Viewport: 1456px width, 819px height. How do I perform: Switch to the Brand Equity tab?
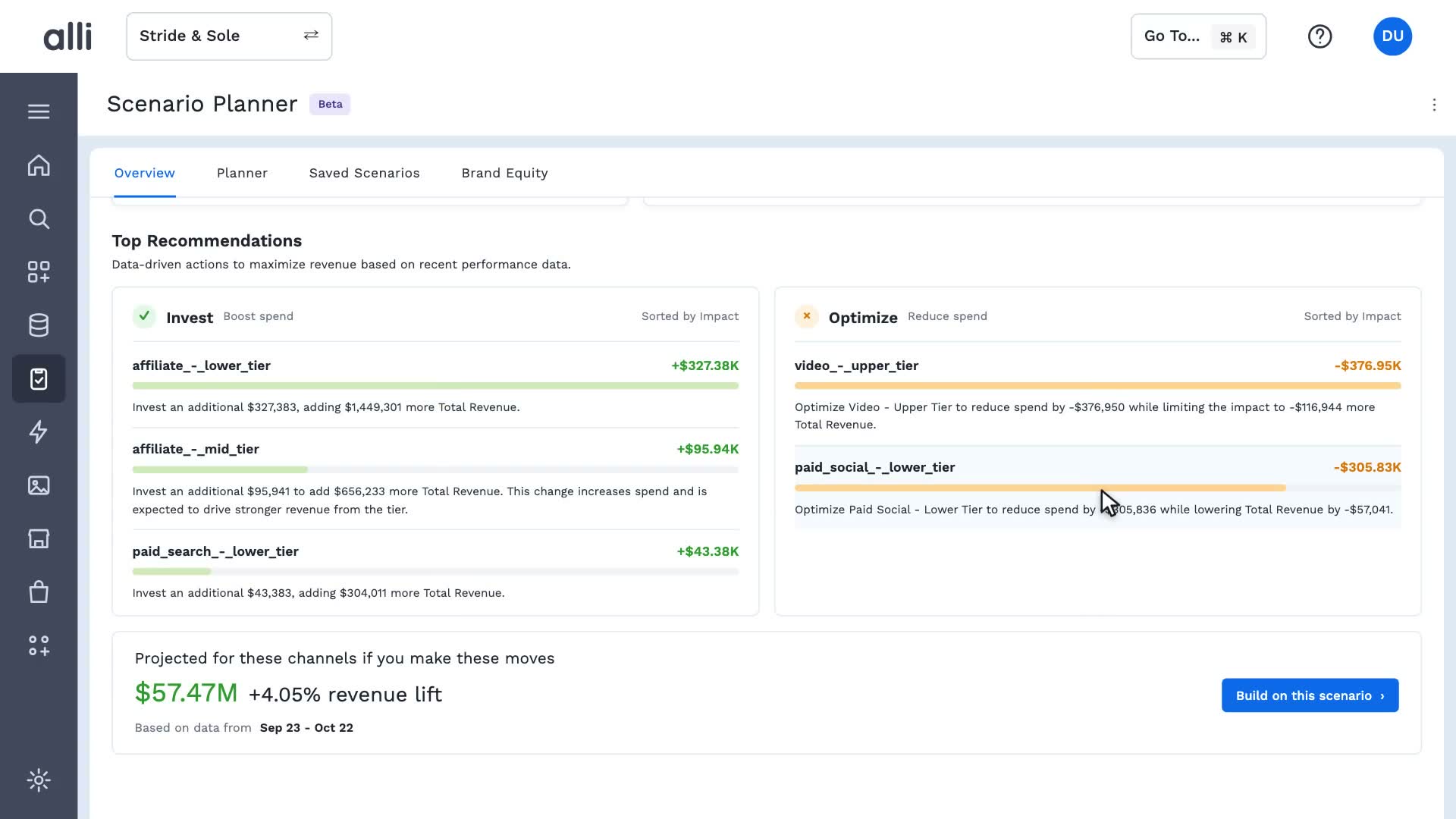pos(504,173)
